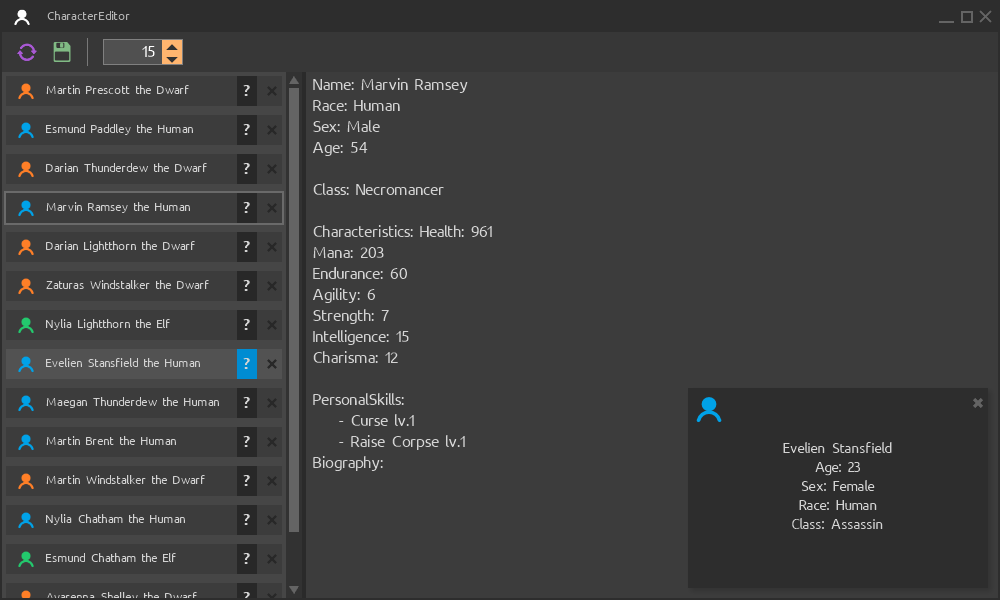Viewport: 1000px width, 600px height.
Task: Click the down stepper arrow on the number field
Action: tap(171, 58)
